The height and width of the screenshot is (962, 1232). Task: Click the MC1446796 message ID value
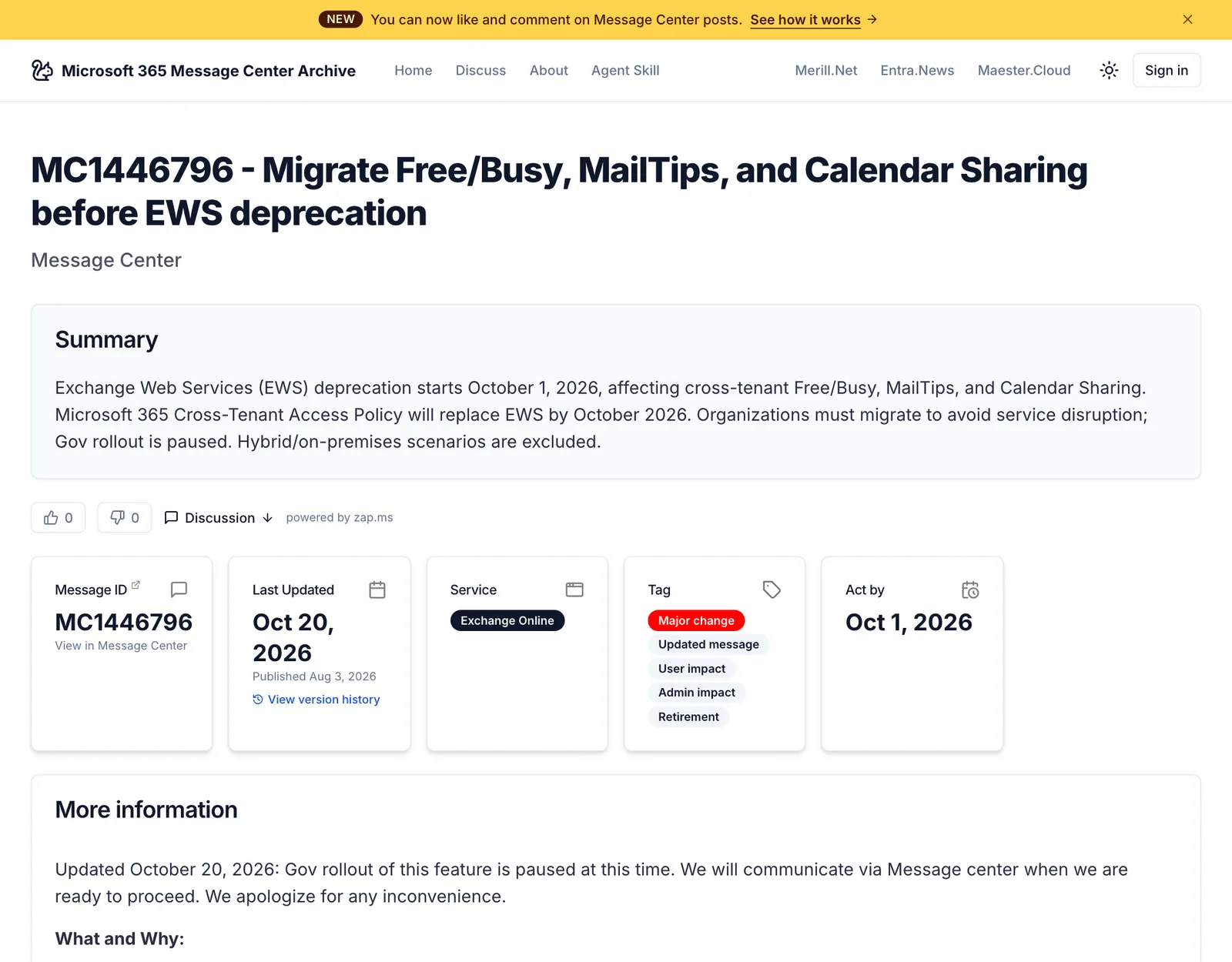[x=124, y=622]
